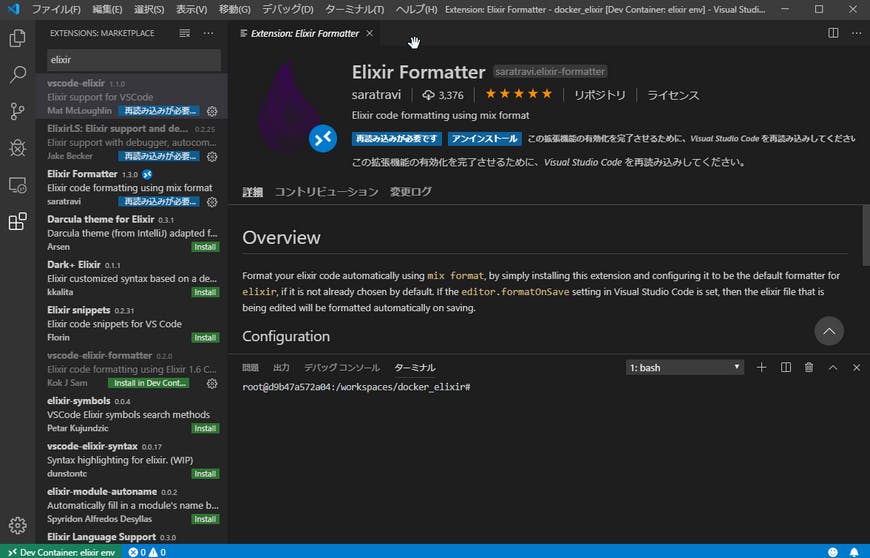Select Elixir Language Support in extension list
The image size is (870, 558).
point(133,538)
